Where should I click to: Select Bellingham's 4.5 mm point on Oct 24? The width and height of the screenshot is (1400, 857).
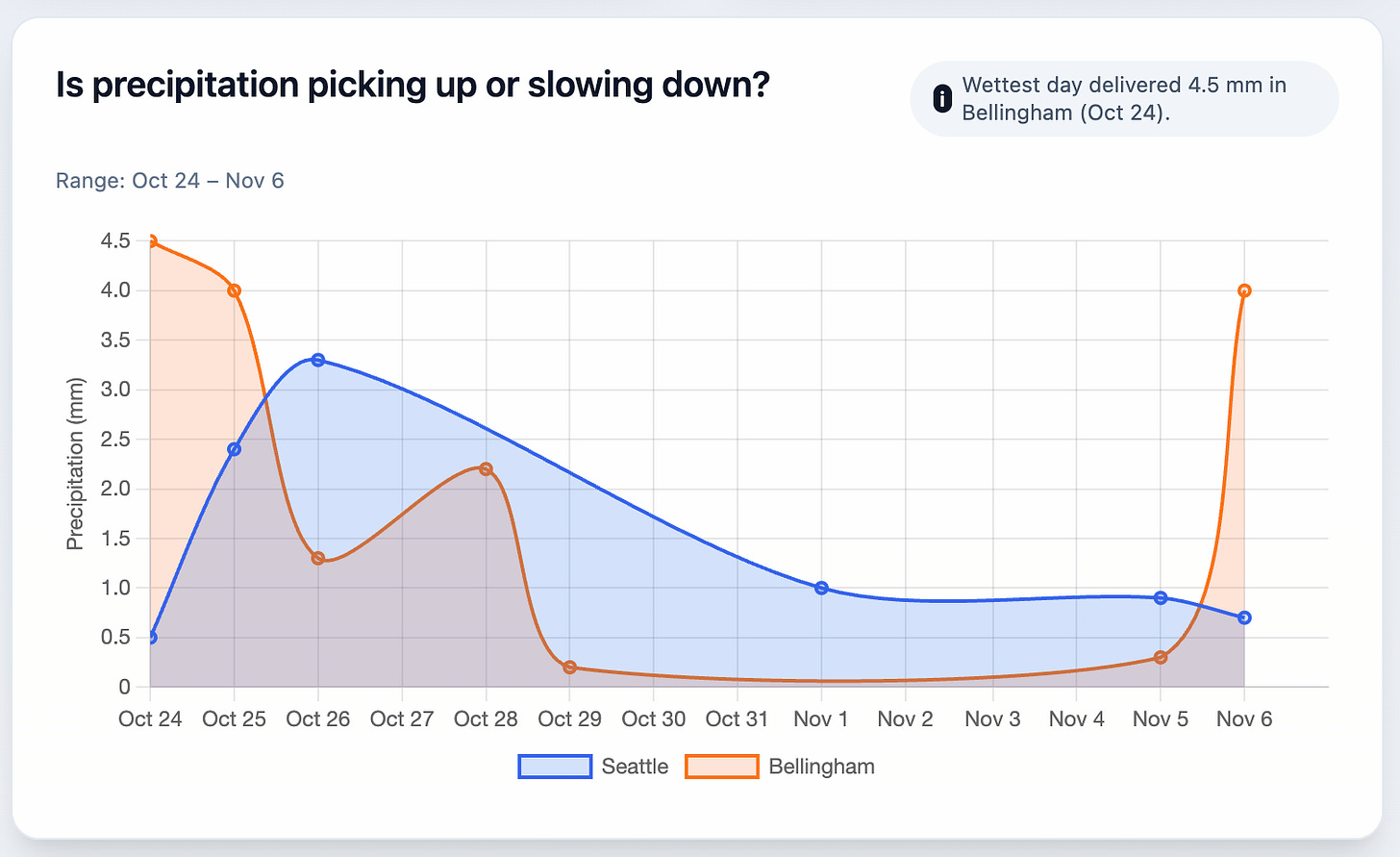151,240
